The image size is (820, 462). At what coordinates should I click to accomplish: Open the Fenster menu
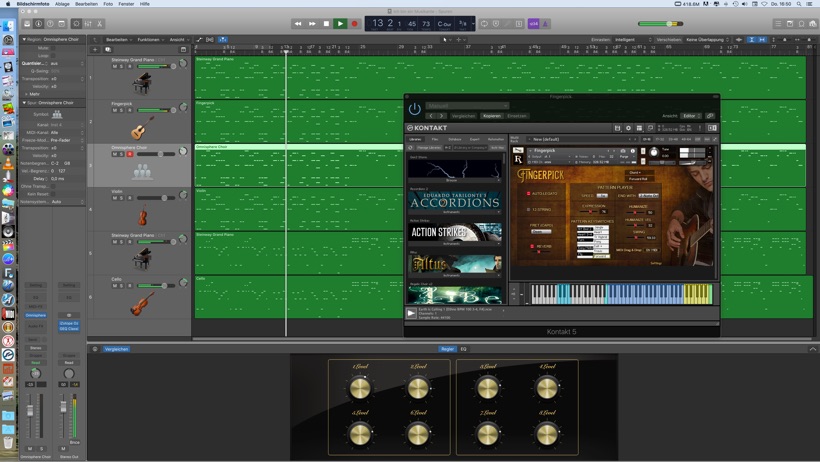(126, 4)
